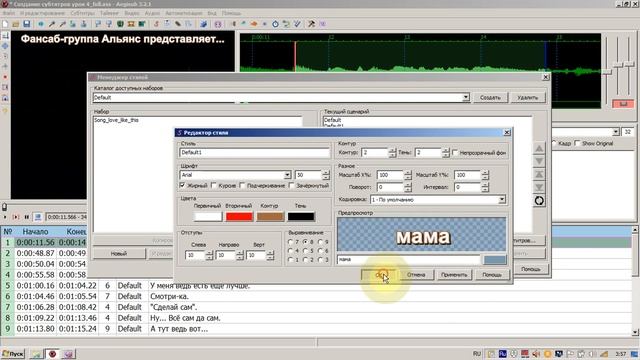Click the spell checker checkmark icon

point(298,24)
